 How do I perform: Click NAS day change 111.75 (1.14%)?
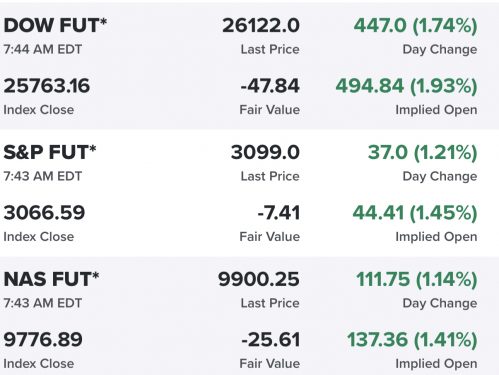coord(417,280)
